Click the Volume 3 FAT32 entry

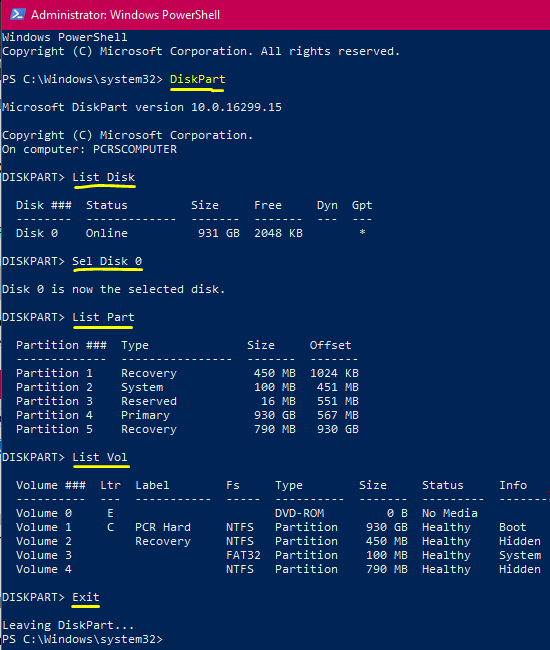pyautogui.click(x=243, y=555)
